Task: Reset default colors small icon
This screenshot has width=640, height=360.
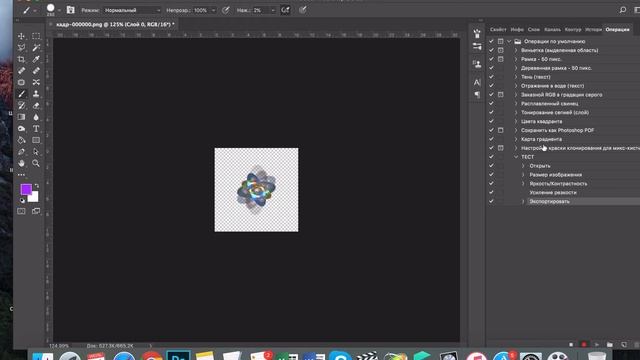Action: point(22,200)
